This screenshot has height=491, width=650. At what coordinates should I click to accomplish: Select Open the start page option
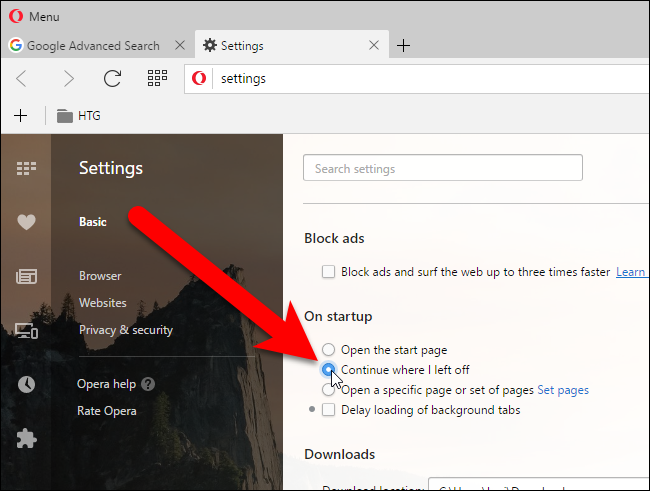(x=328, y=350)
